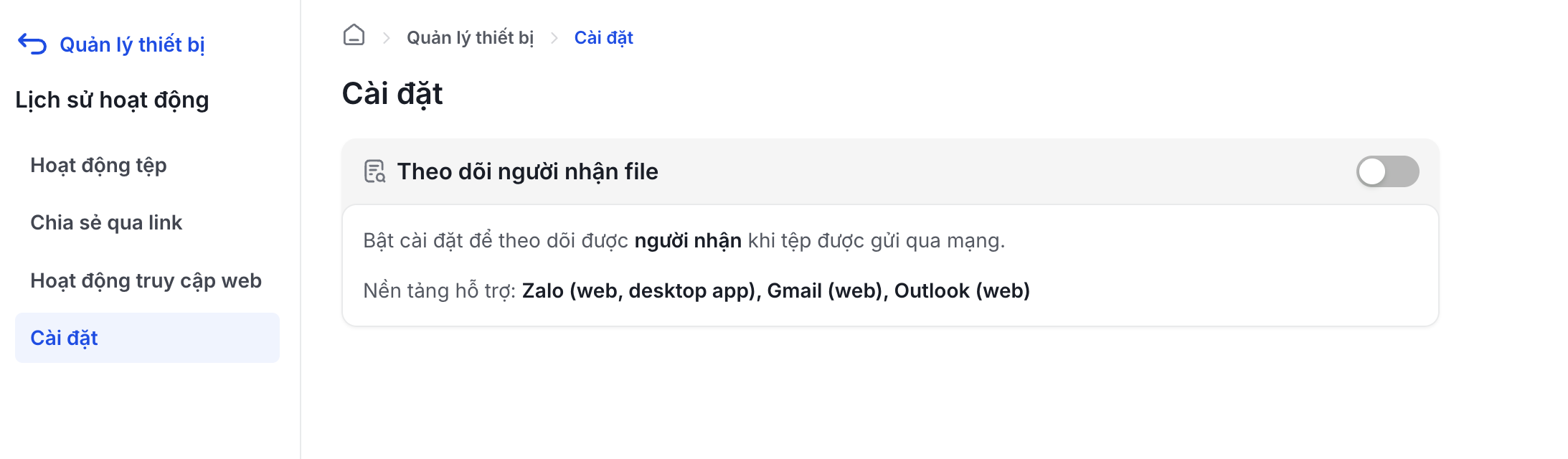Image resolution: width=1568 pixels, height=459 pixels.
Task: Go to Chia sẻ qua link
Action: click(x=106, y=222)
